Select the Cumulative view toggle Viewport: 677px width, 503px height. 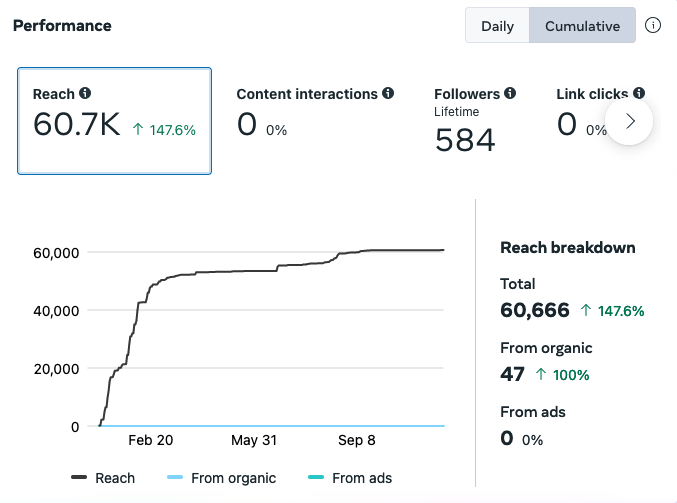coord(582,25)
